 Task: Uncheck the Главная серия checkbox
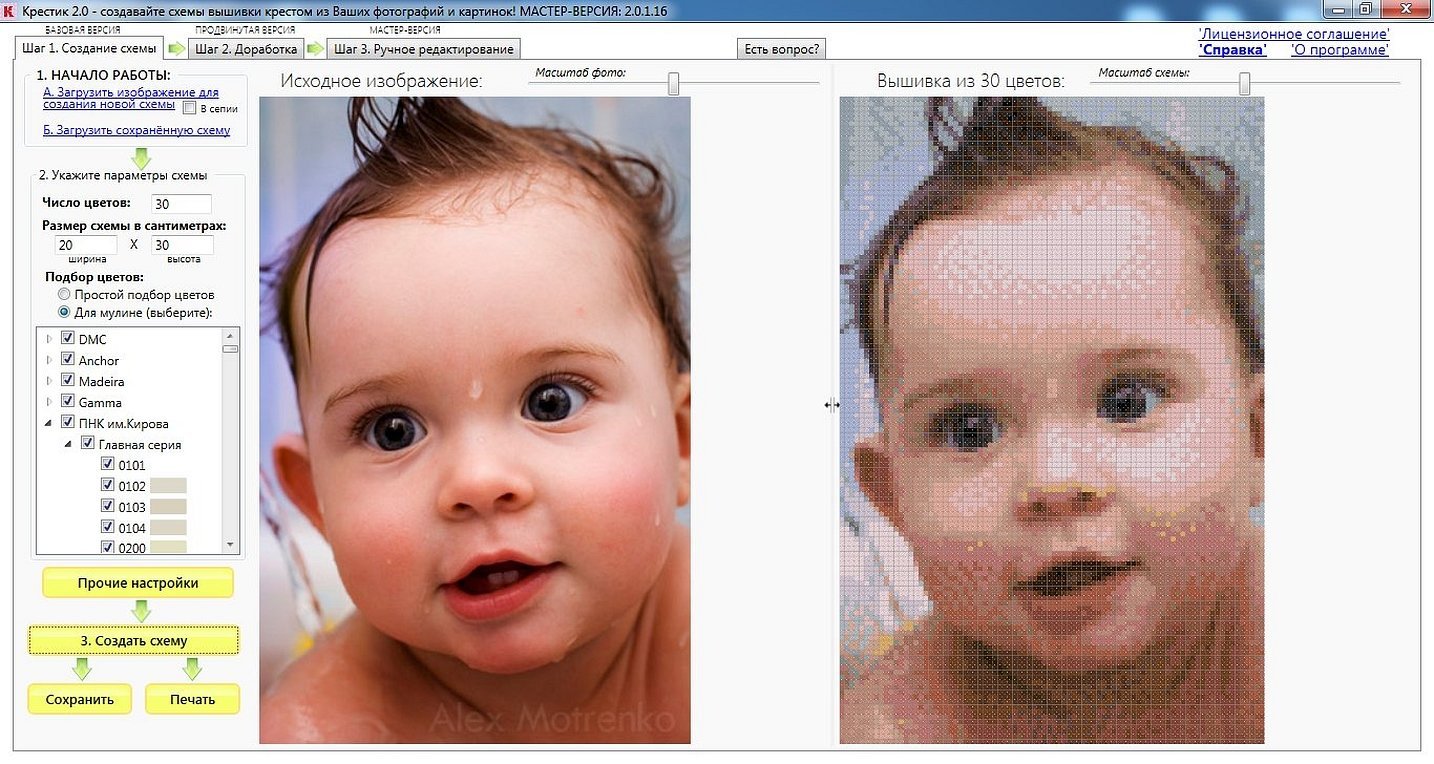88,443
